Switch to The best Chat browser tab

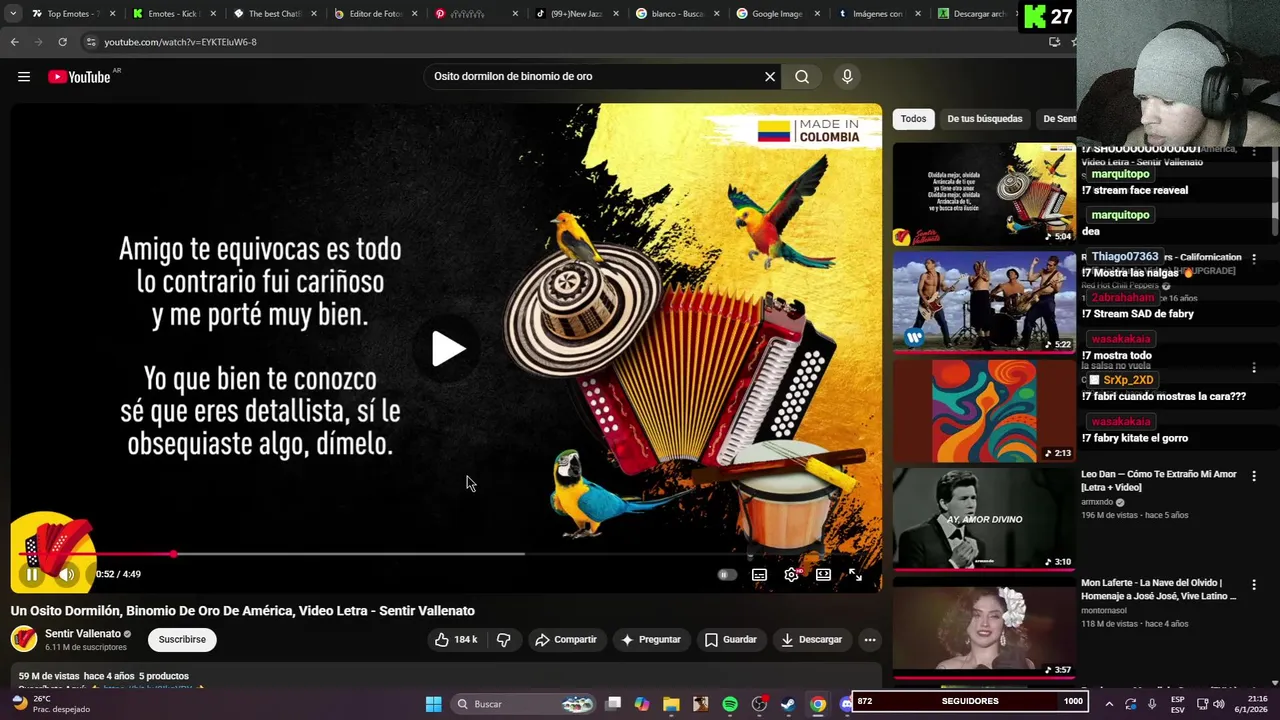tap(274, 14)
